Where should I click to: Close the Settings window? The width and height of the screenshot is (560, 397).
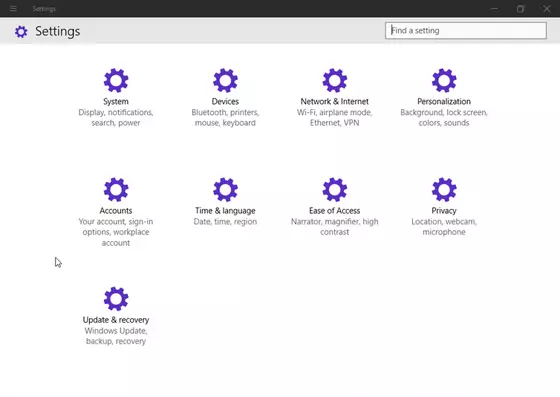[x=546, y=9]
